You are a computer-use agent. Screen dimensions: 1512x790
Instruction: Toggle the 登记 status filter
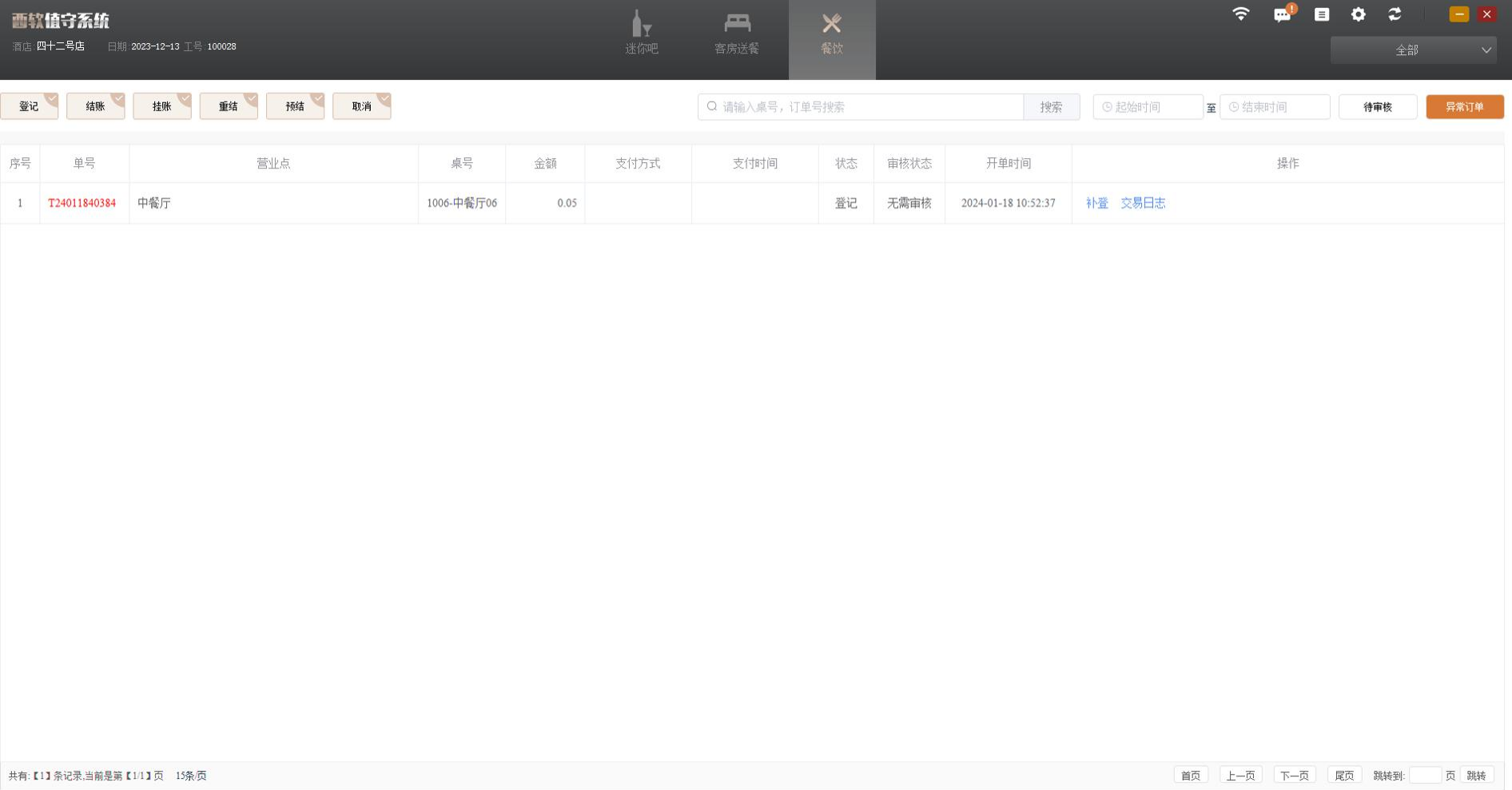click(30, 106)
